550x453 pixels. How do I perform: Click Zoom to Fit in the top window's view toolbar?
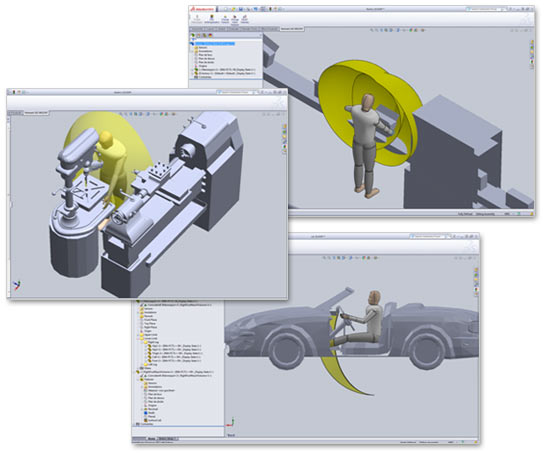[371, 30]
